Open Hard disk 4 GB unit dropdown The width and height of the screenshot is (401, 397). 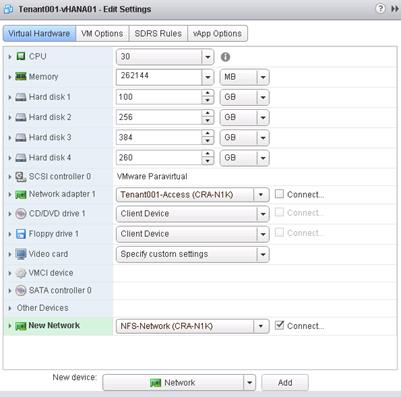(263, 158)
